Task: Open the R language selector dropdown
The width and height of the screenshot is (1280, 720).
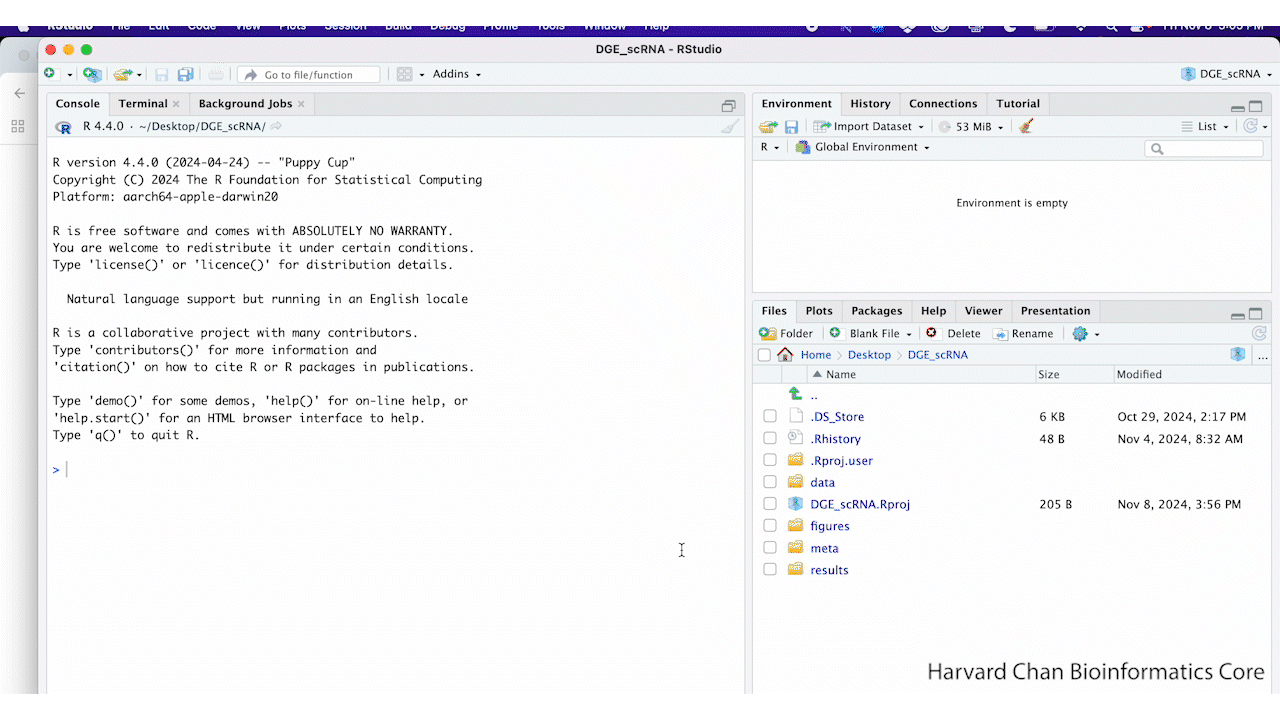Action: coord(769,147)
